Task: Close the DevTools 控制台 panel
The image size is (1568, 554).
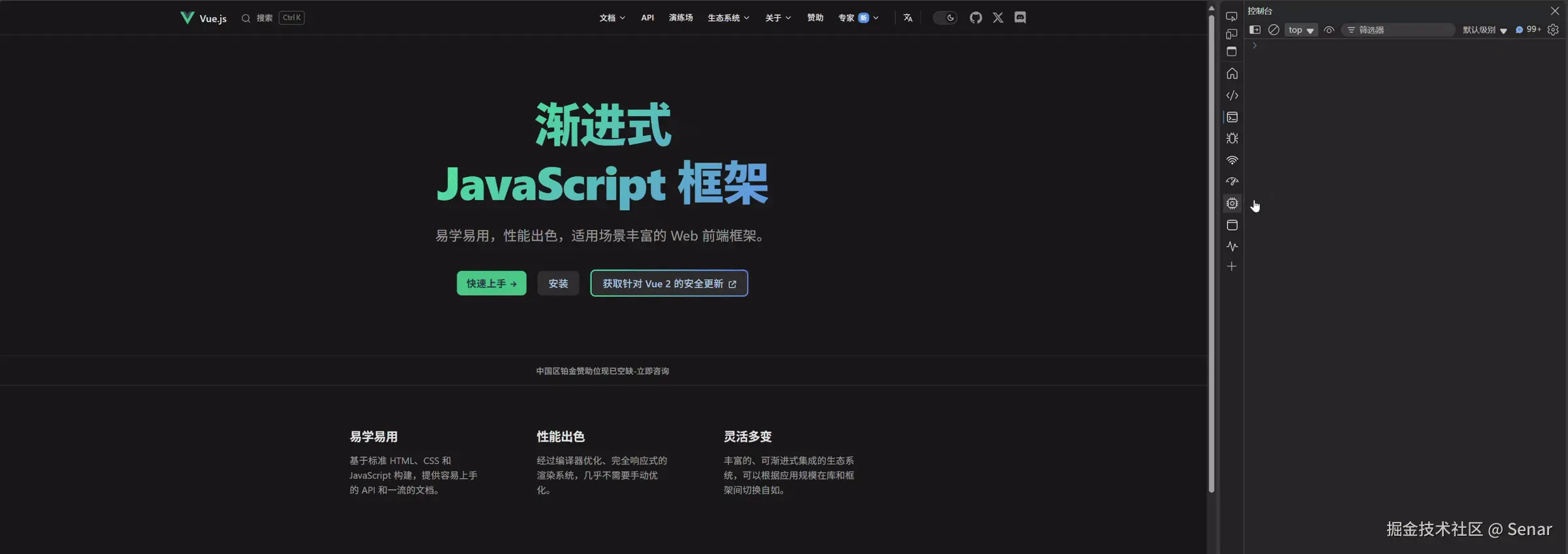Action: [x=1555, y=10]
